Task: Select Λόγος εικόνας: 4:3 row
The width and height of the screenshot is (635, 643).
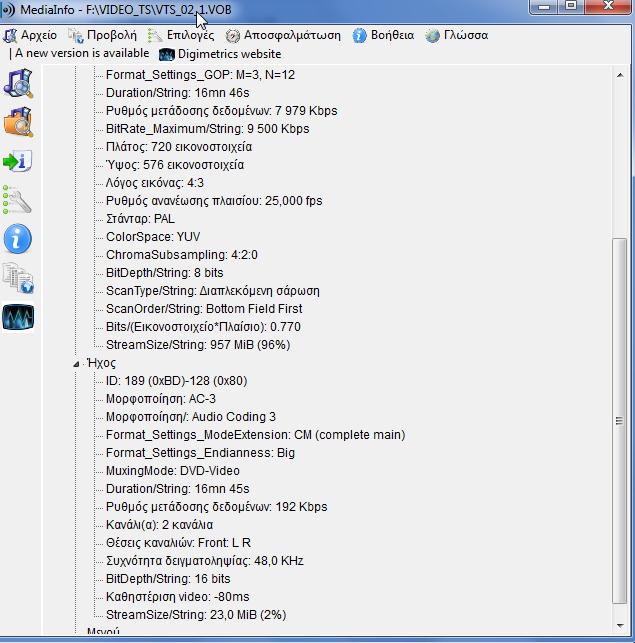Action: point(155,183)
